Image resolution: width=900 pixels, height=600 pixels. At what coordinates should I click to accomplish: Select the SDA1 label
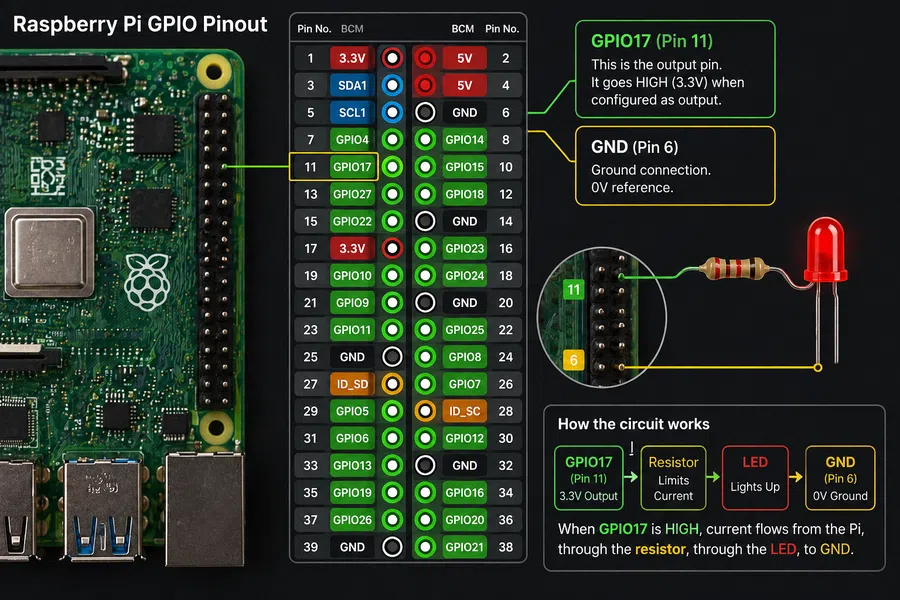point(352,86)
